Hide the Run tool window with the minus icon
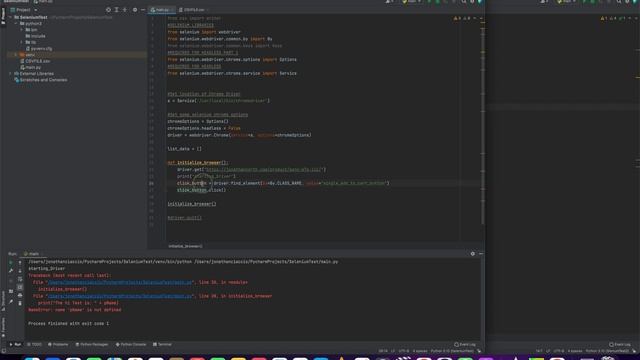 (x=481, y=253)
